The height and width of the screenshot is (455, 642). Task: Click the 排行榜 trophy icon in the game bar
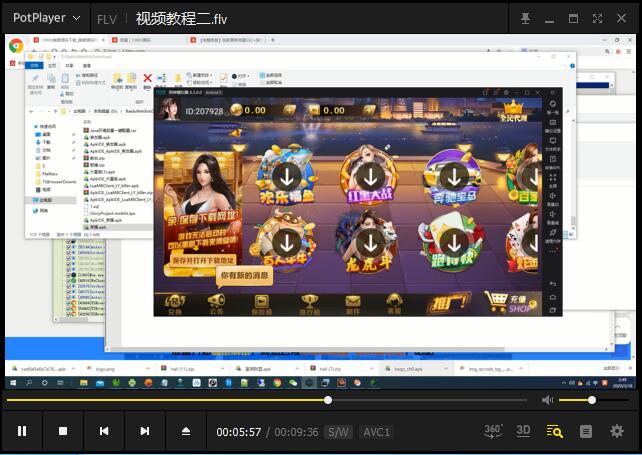[309, 305]
